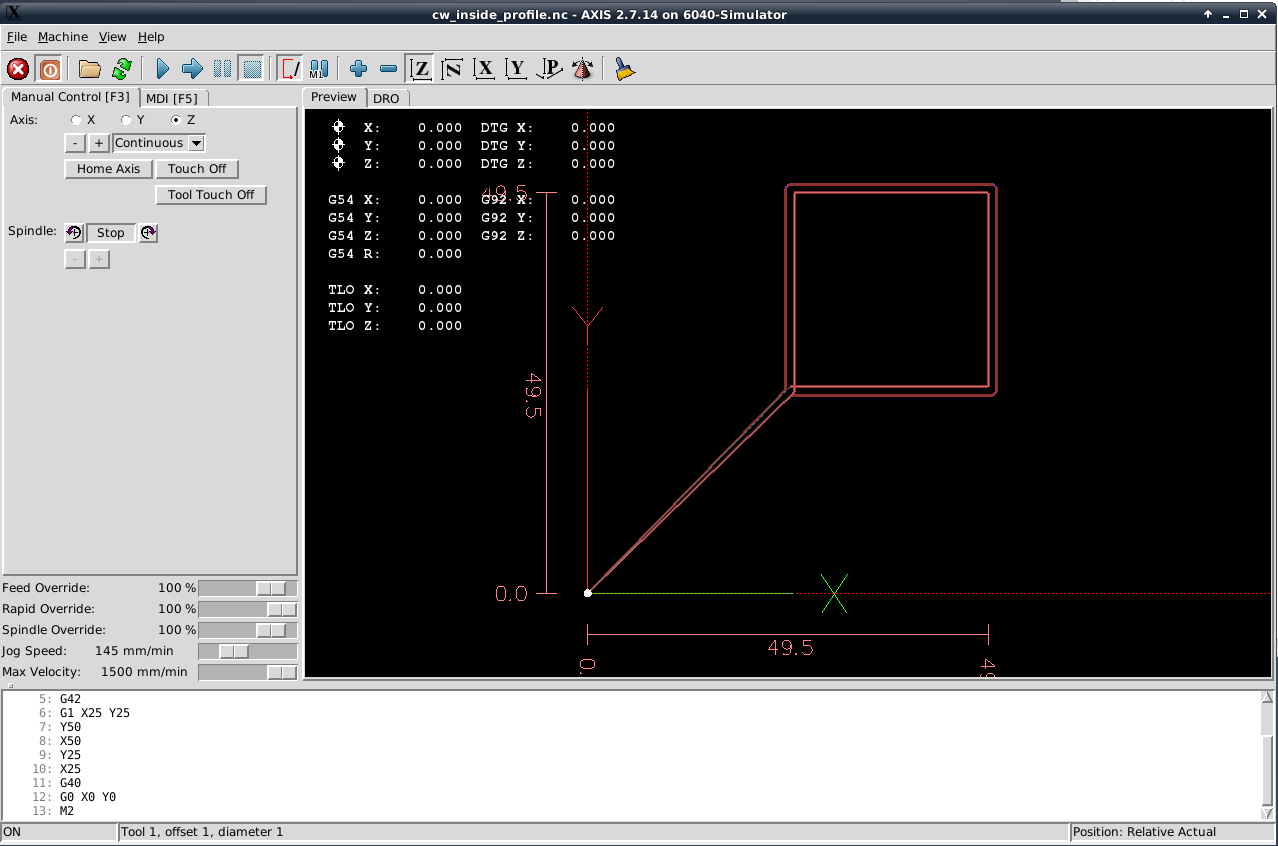Click Touch Off button
Viewport: 1278px width, 846px height.
click(x=197, y=169)
